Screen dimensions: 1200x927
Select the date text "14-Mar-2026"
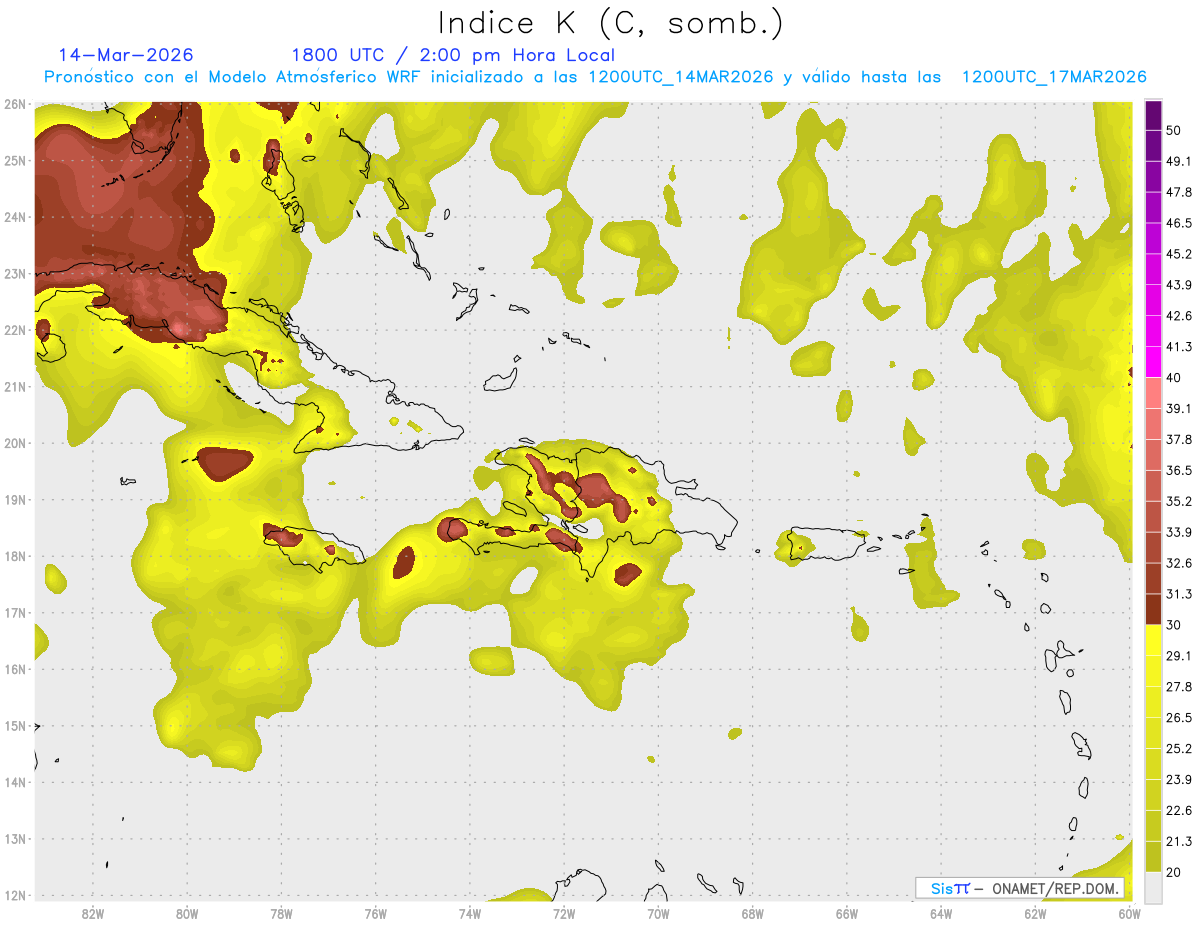[126, 55]
